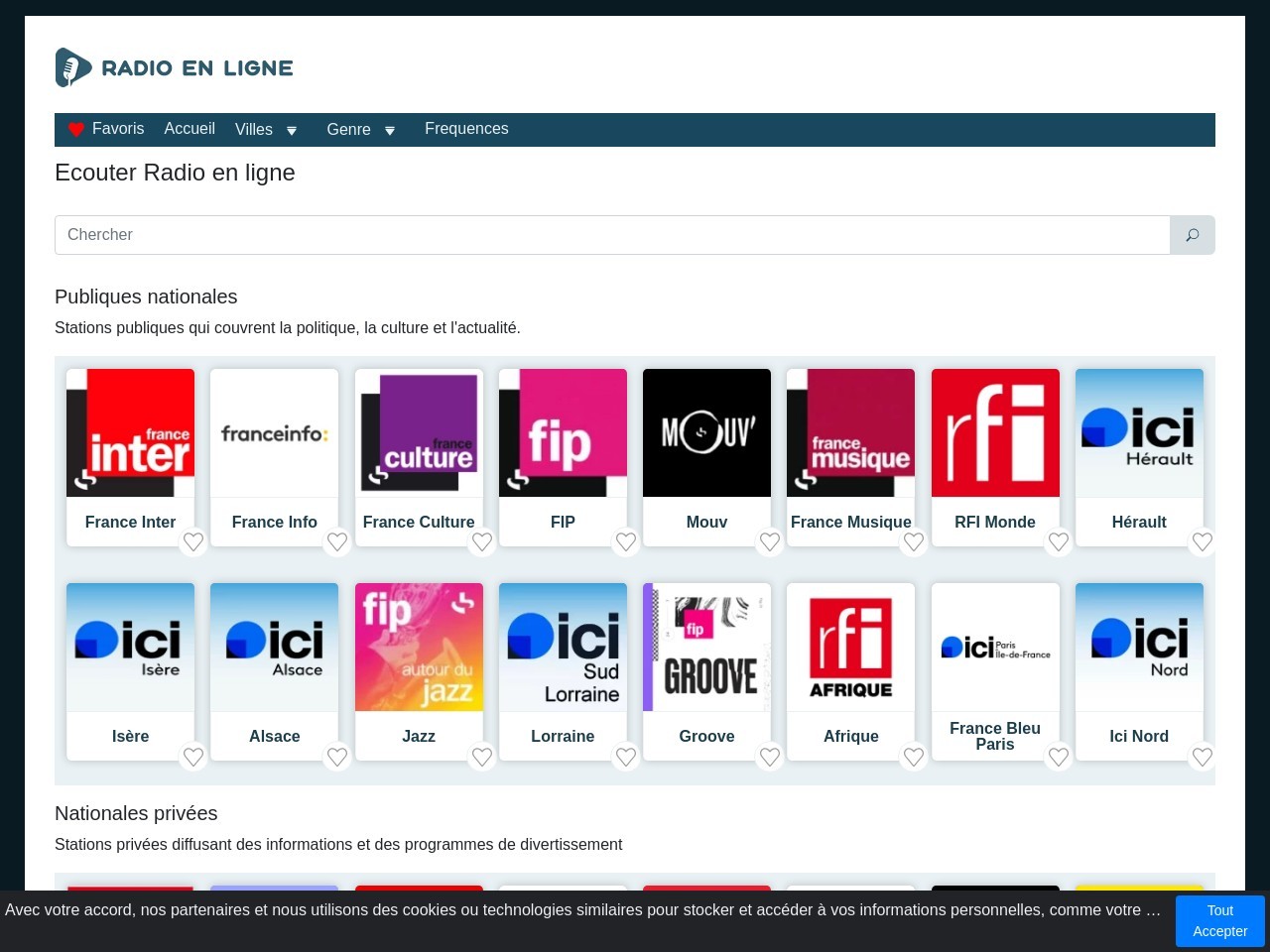Open the Lorraine title link
This screenshot has width=1270, height=952.
pos(563,736)
